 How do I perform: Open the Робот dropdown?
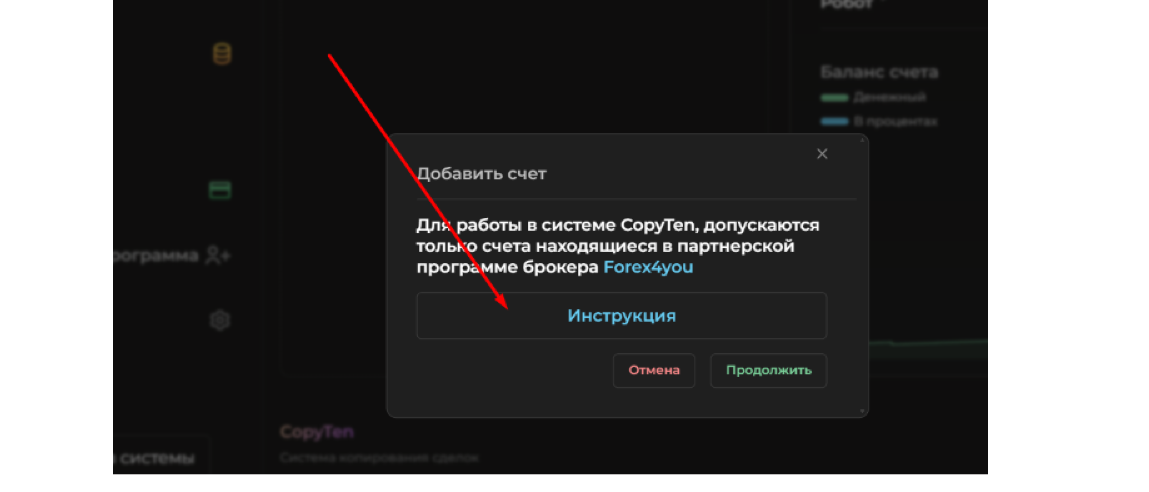852,4
